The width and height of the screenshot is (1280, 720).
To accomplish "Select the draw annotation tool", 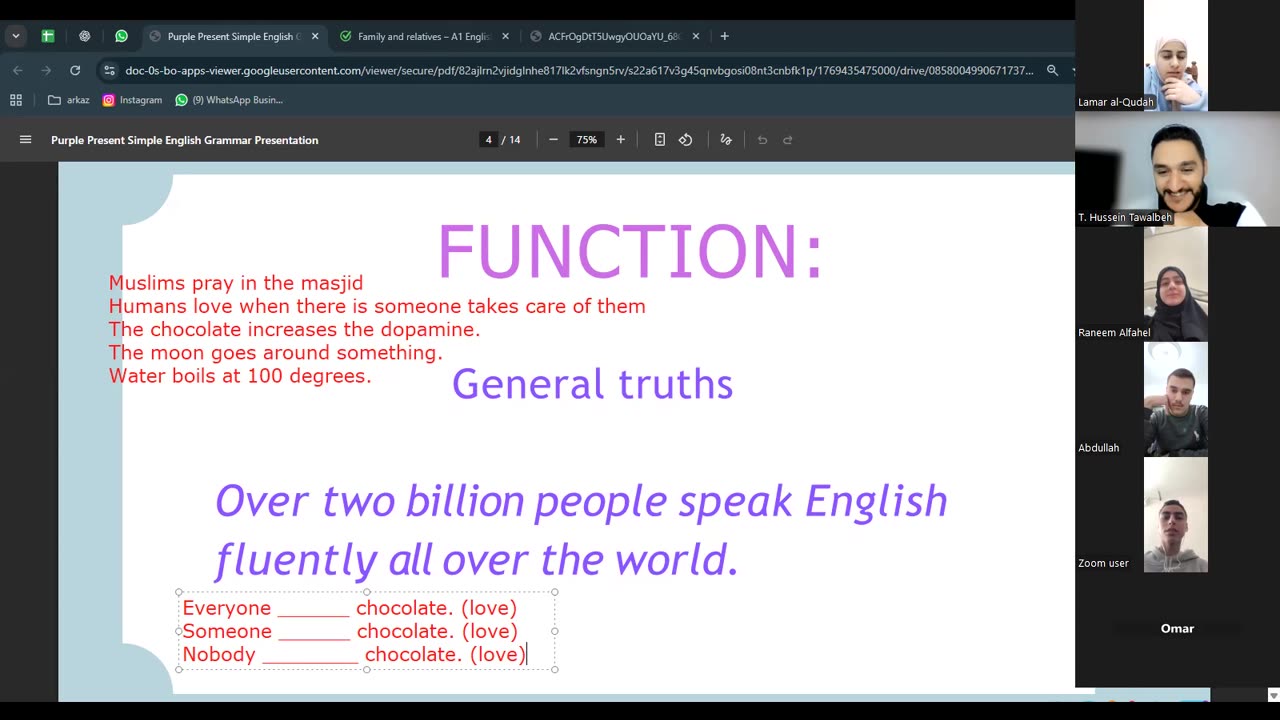I will point(726,140).
